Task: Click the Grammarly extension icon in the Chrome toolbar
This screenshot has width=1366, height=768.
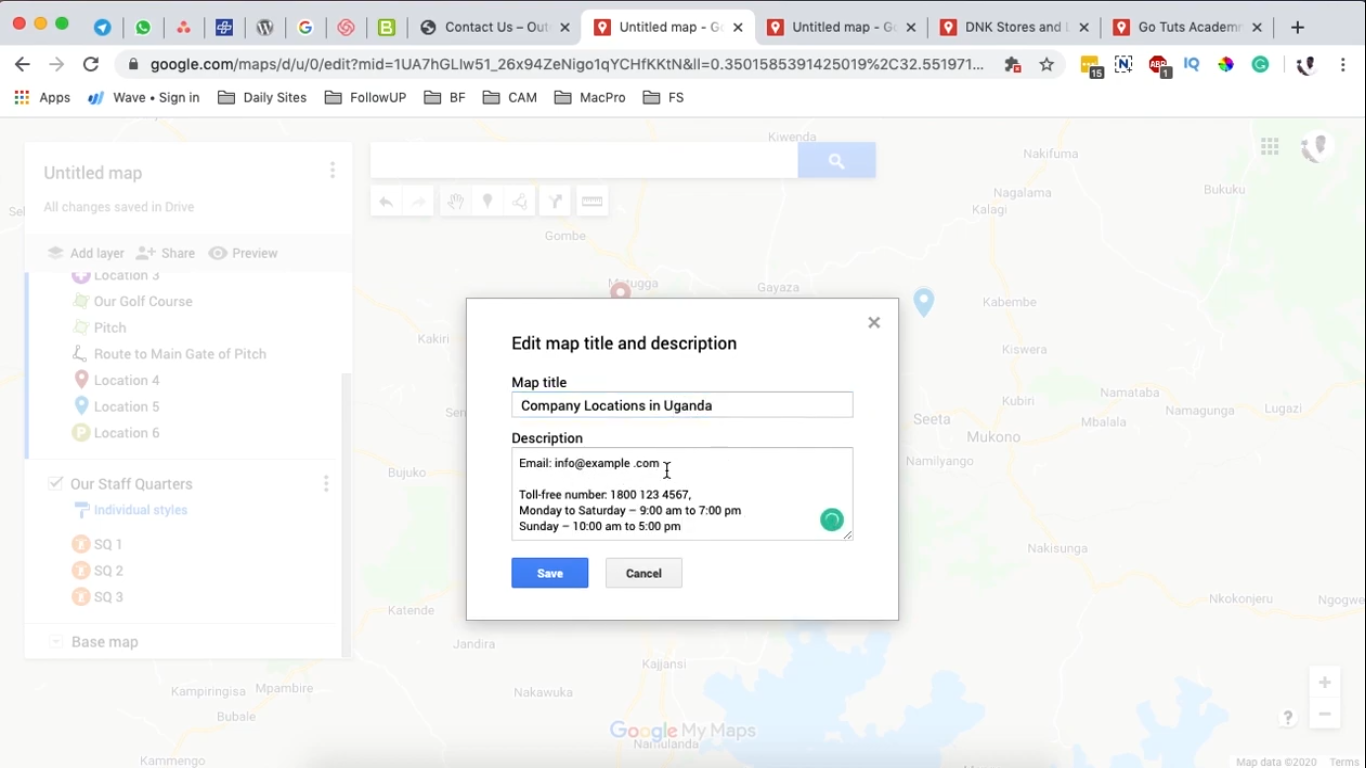Action: coord(1260,65)
